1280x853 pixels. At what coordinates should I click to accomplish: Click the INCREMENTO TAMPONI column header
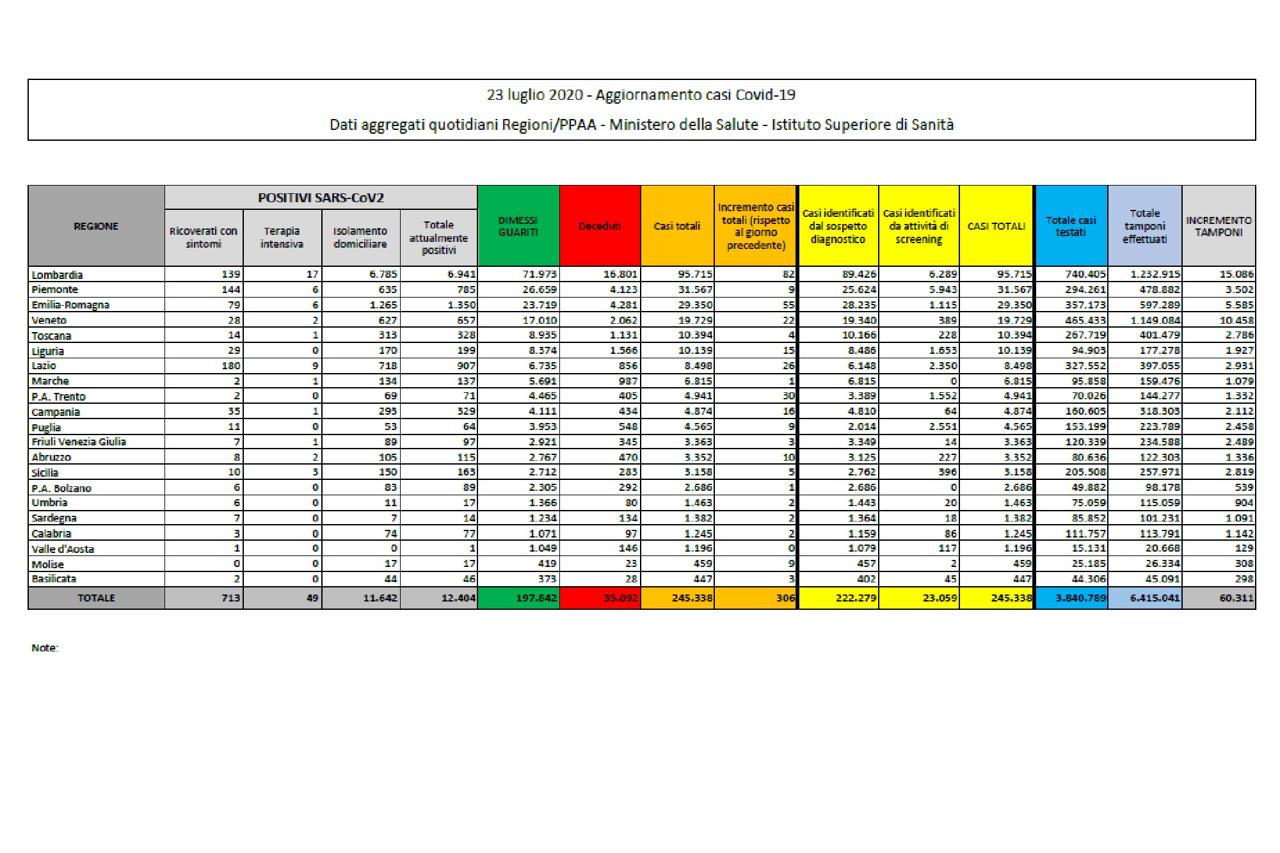click(1218, 226)
